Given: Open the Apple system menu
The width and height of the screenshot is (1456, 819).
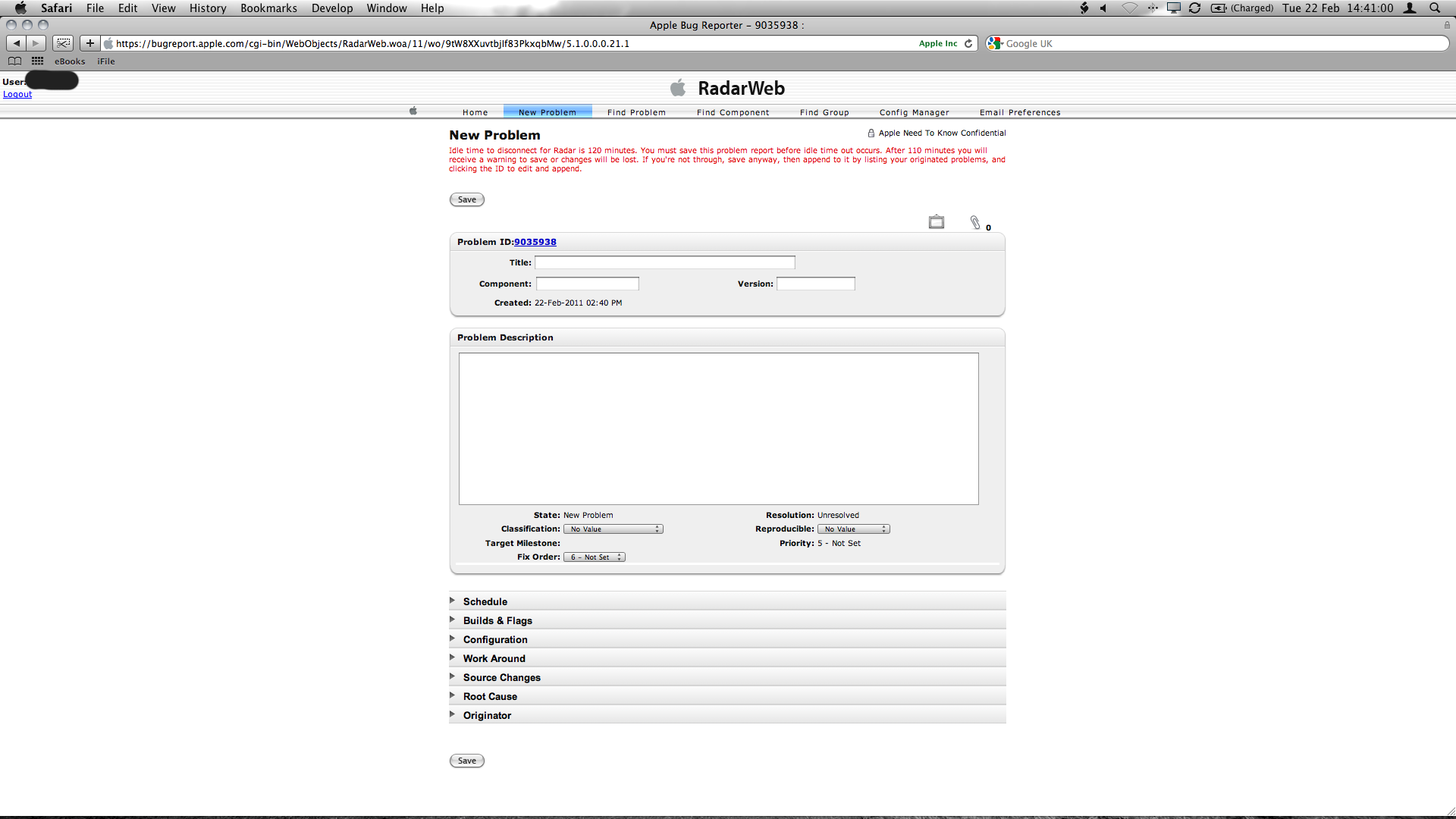Looking at the screenshot, I should coord(20,8).
